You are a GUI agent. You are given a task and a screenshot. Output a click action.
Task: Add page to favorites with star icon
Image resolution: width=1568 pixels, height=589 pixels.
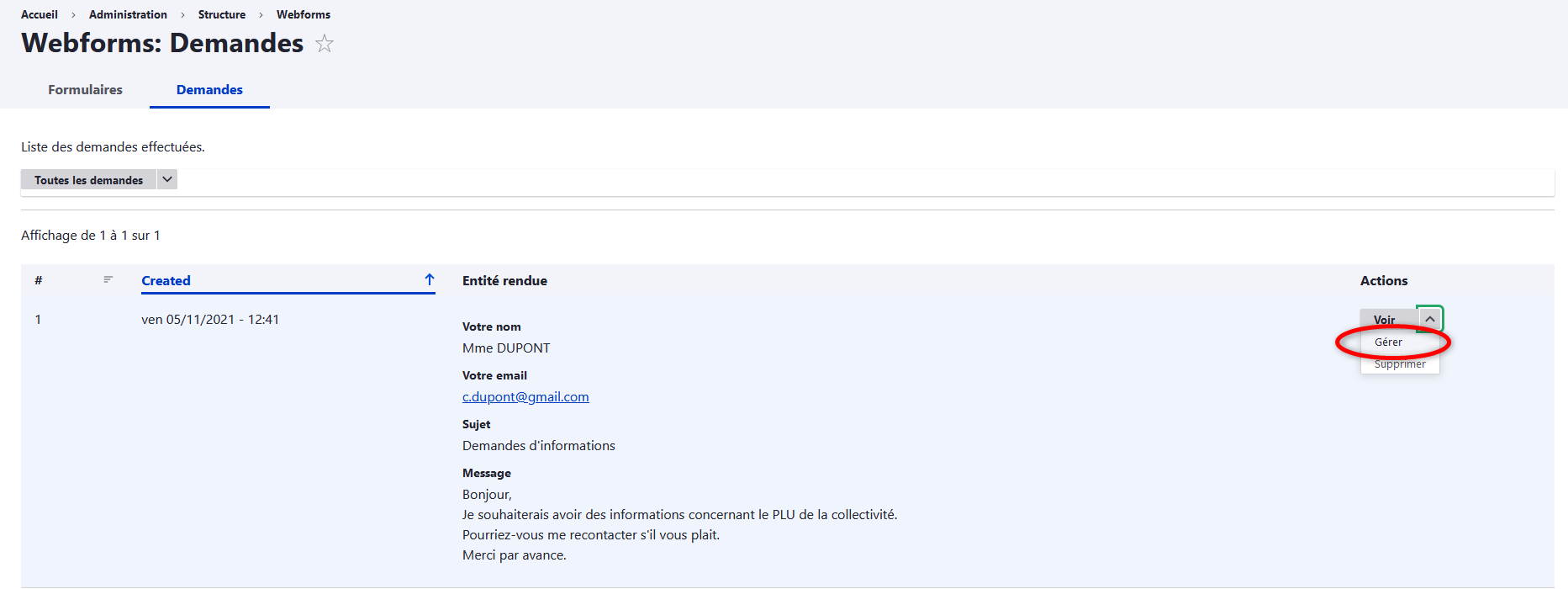325,44
